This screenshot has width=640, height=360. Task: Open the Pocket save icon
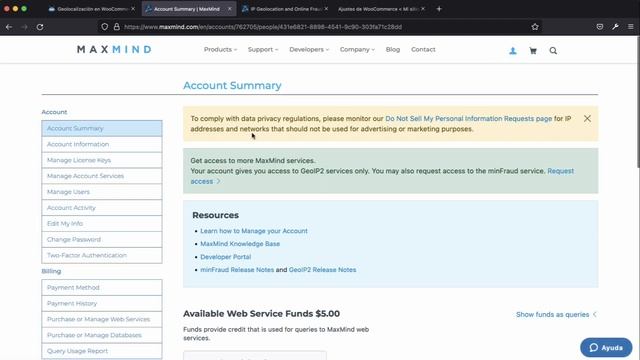click(600, 27)
